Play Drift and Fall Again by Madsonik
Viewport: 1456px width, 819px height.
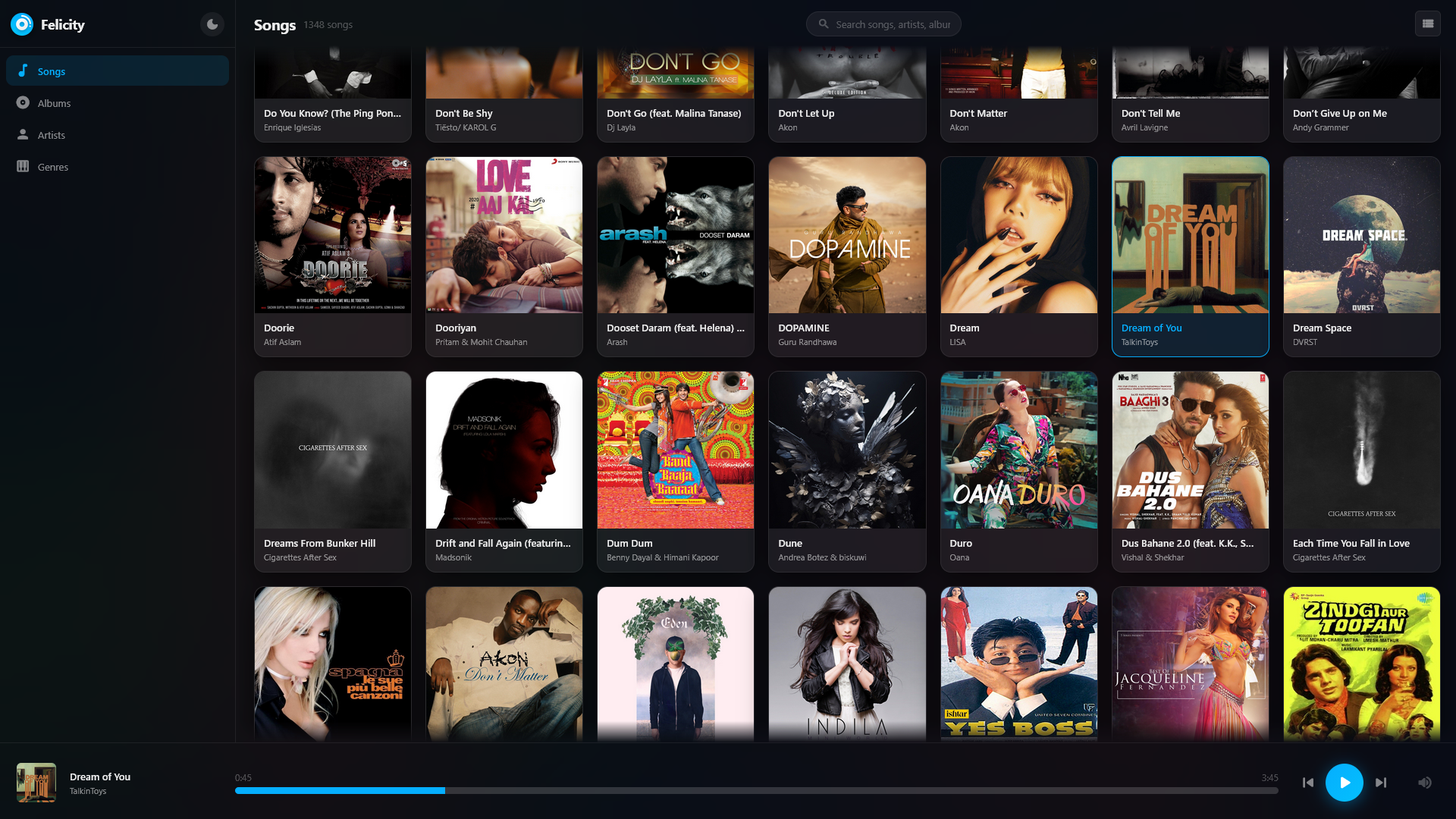tap(504, 472)
